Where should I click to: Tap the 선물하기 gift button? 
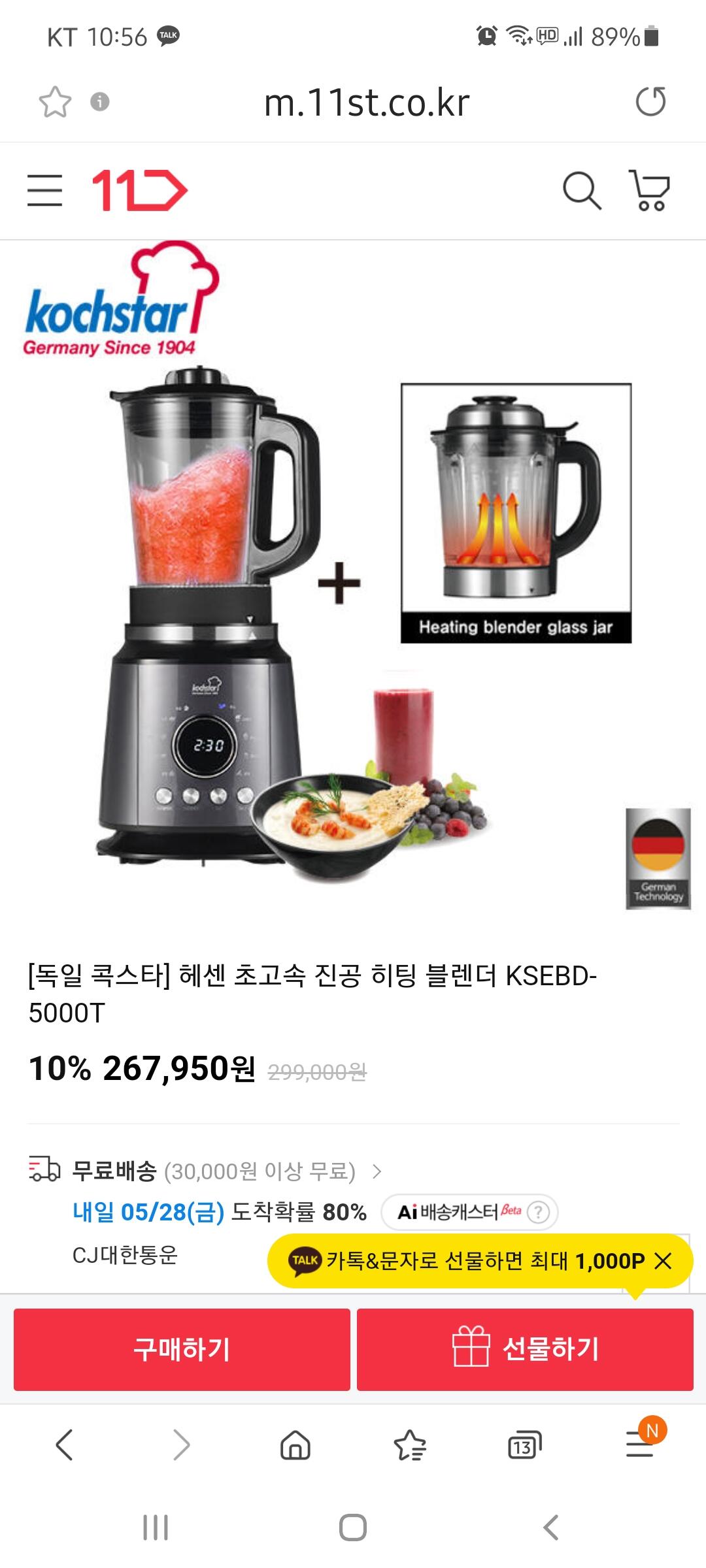(x=525, y=1350)
